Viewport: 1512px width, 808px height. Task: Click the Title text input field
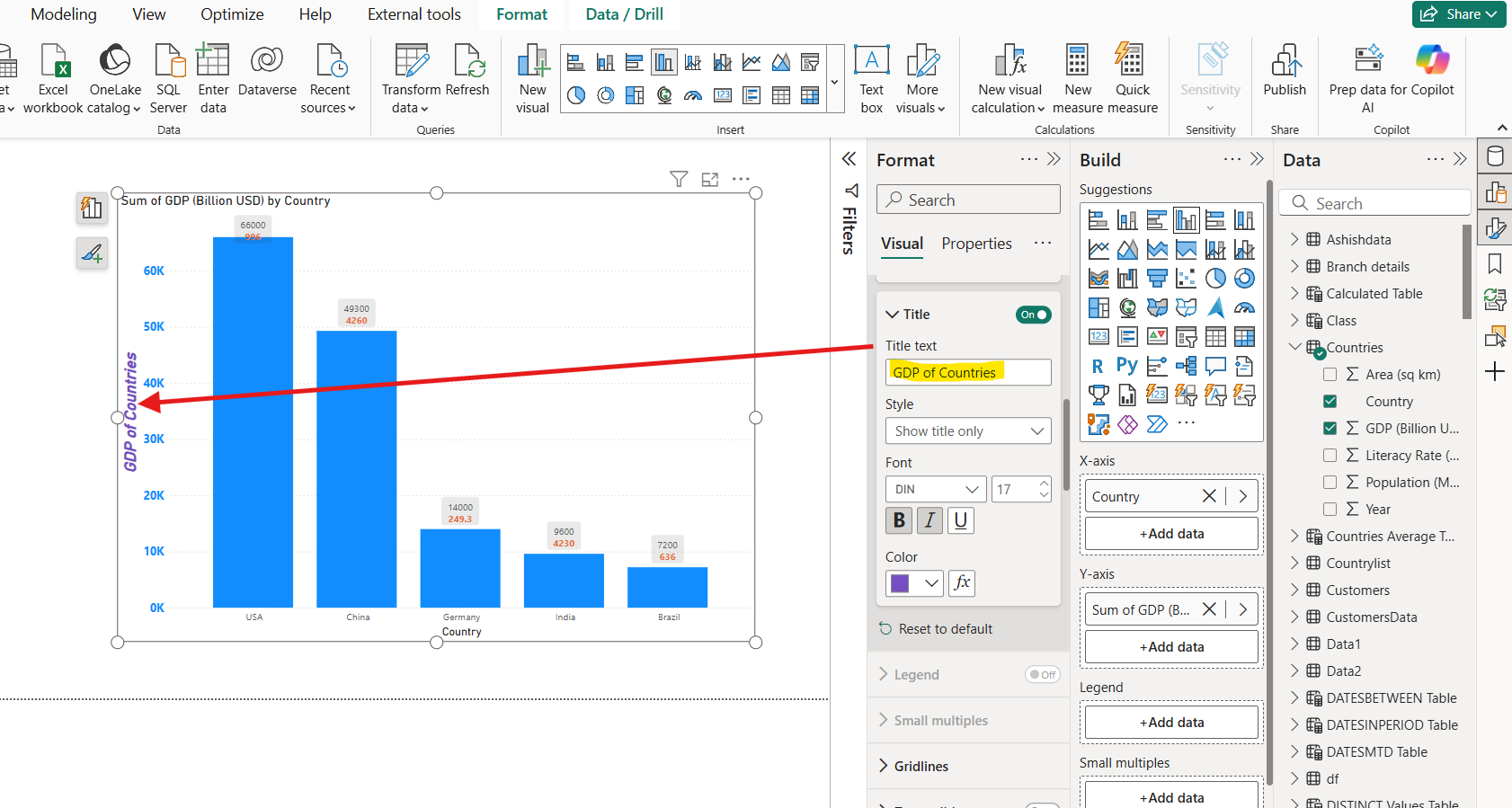[967, 372]
